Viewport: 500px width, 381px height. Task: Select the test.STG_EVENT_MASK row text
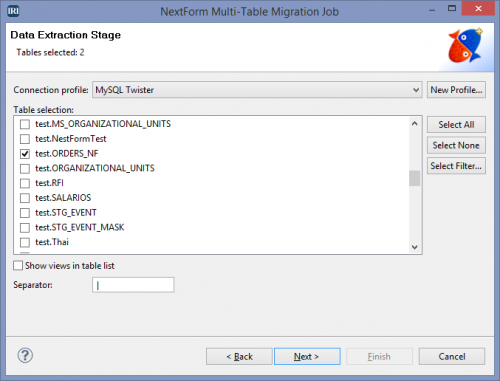(80, 227)
